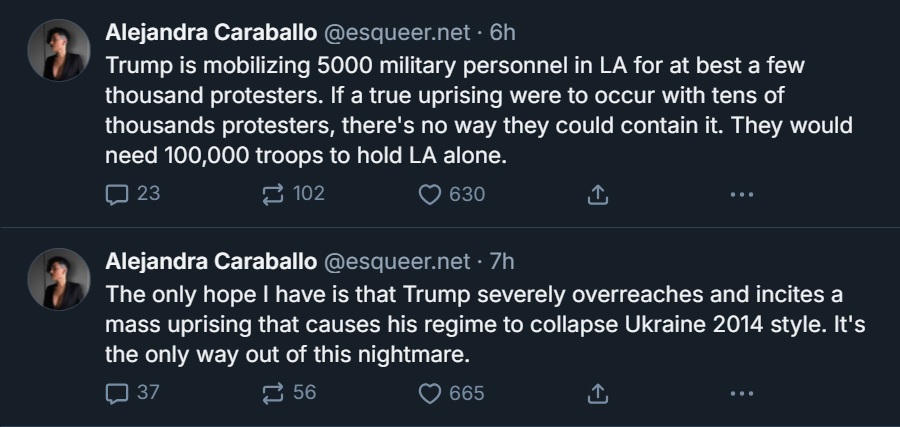Open the avatar on the 7h post
Screen dimensions: 900x427
(x=59, y=279)
